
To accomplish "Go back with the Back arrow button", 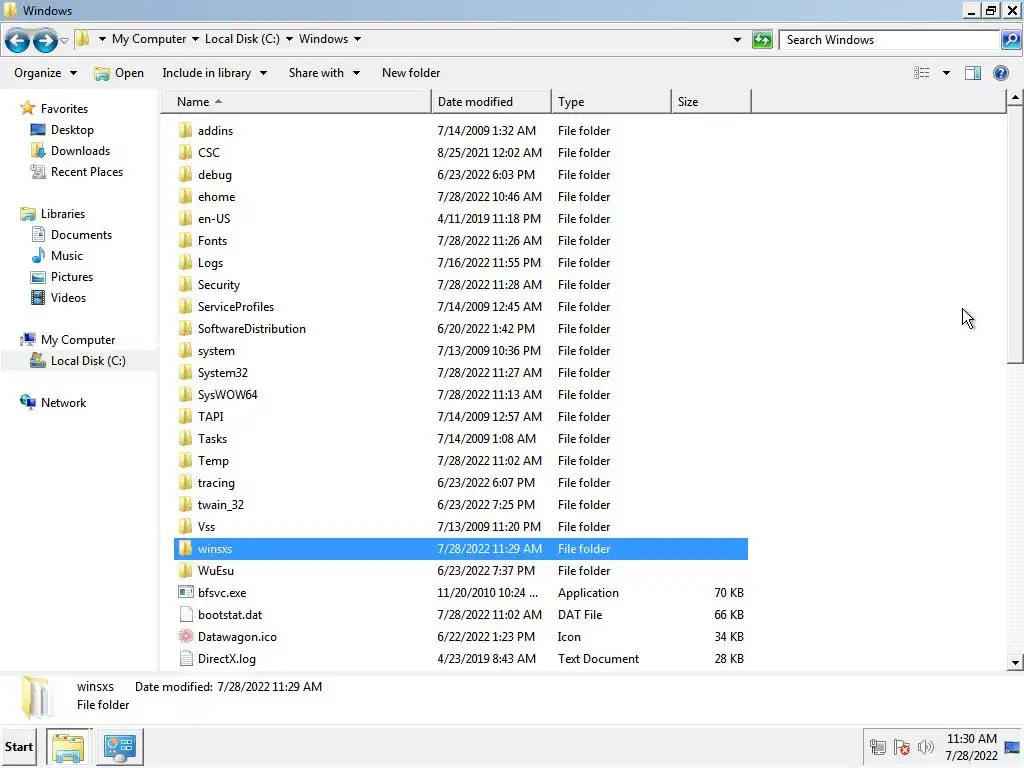I will tap(17, 40).
